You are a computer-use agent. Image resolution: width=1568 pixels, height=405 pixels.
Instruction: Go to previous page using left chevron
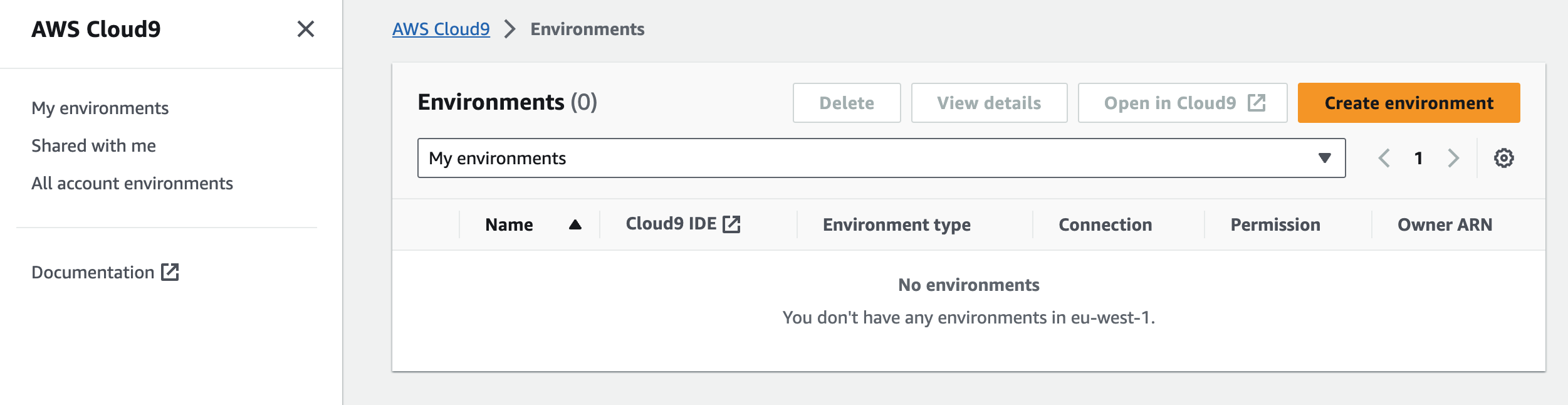click(1384, 158)
